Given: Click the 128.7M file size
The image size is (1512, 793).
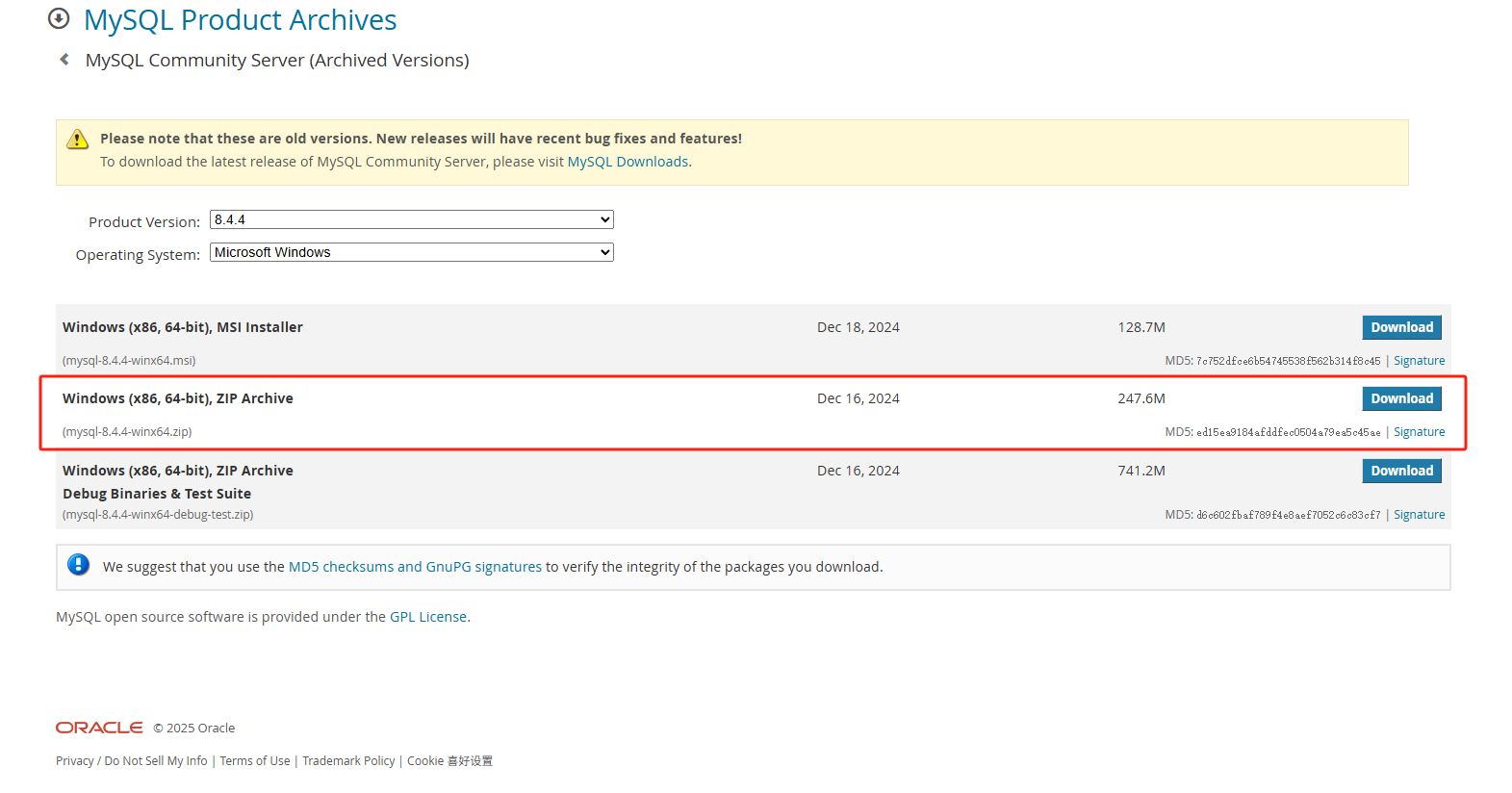Looking at the screenshot, I should 1141,327.
